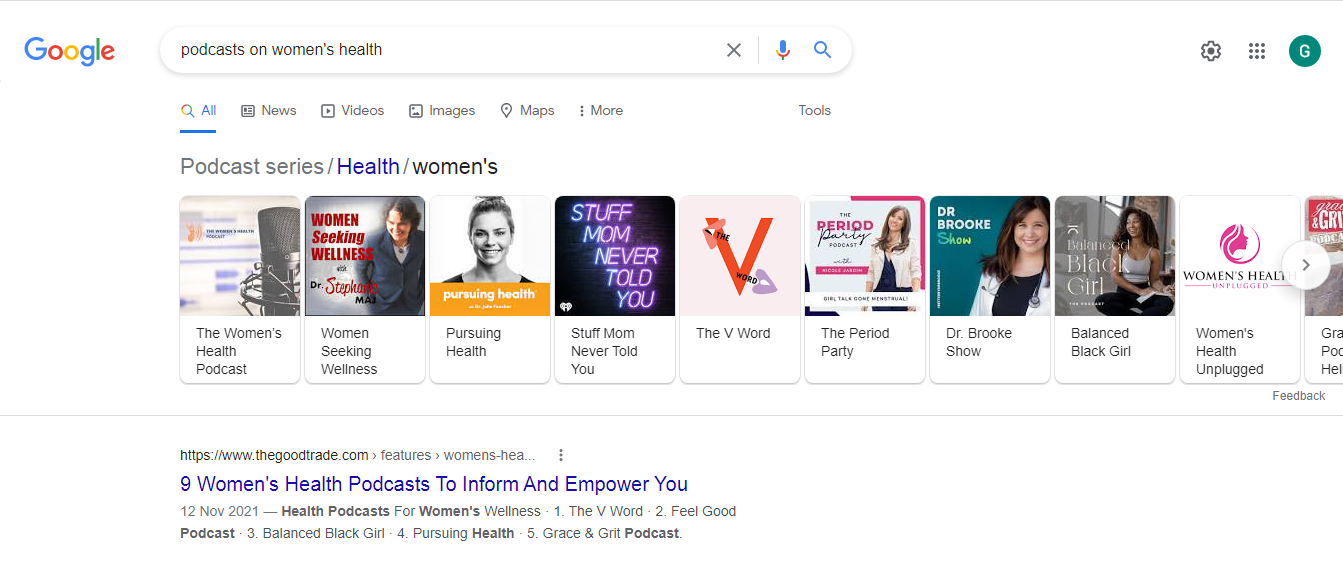Open Women's Health Unplugged podcast artwork
Image resolution: width=1343 pixels, height=587 pixels.
click(x=1240, y=256)
